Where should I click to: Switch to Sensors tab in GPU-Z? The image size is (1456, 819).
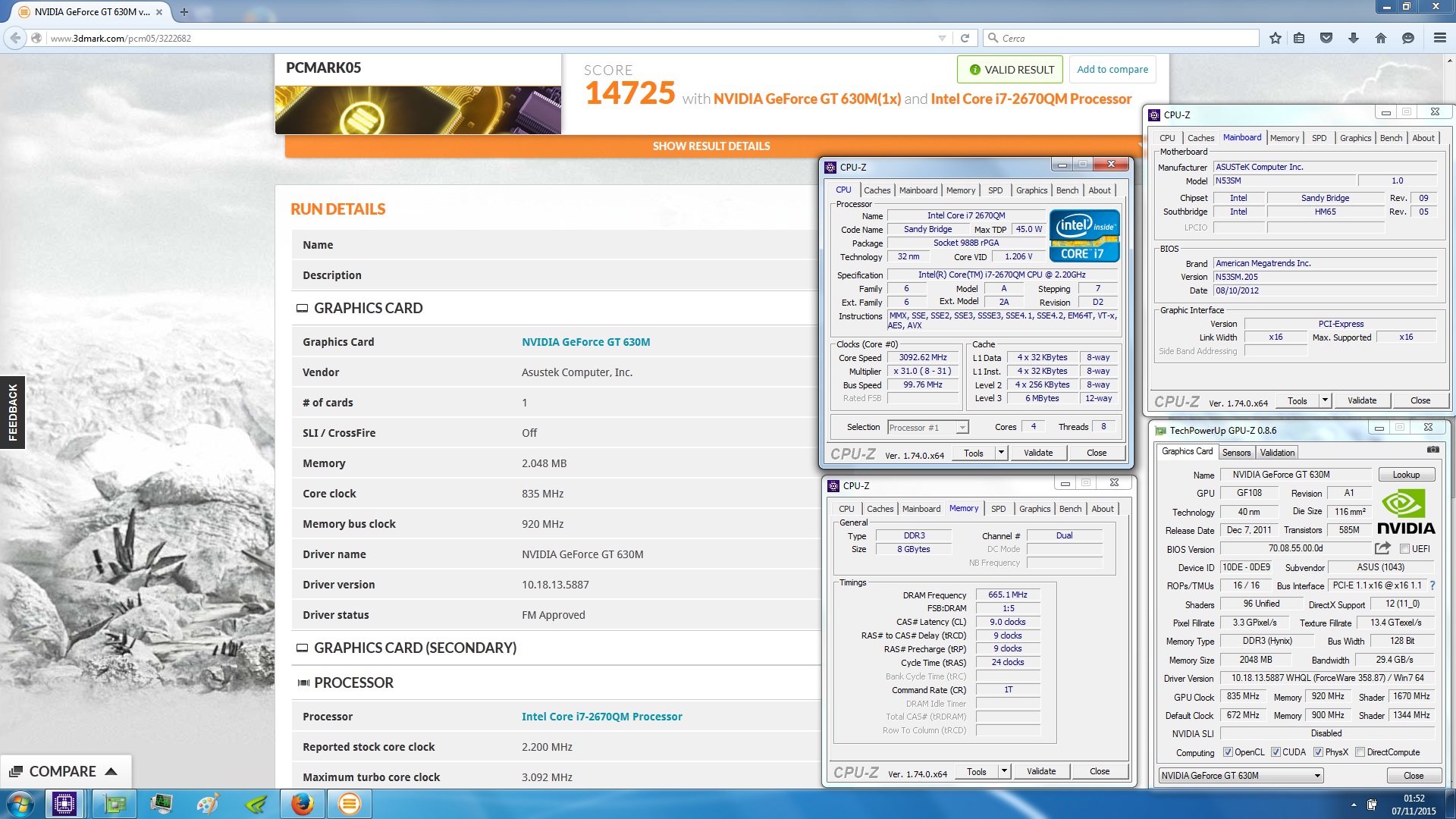pyautogui.click(x=1236, y=453)
